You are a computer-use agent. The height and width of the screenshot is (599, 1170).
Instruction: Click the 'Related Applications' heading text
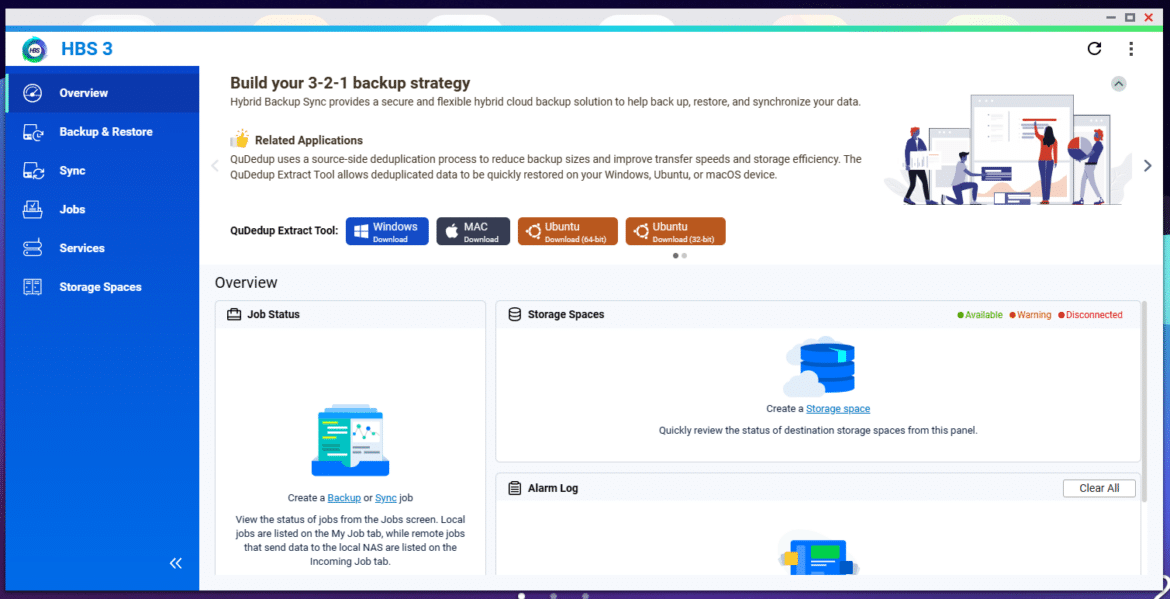tap(309, 140)
